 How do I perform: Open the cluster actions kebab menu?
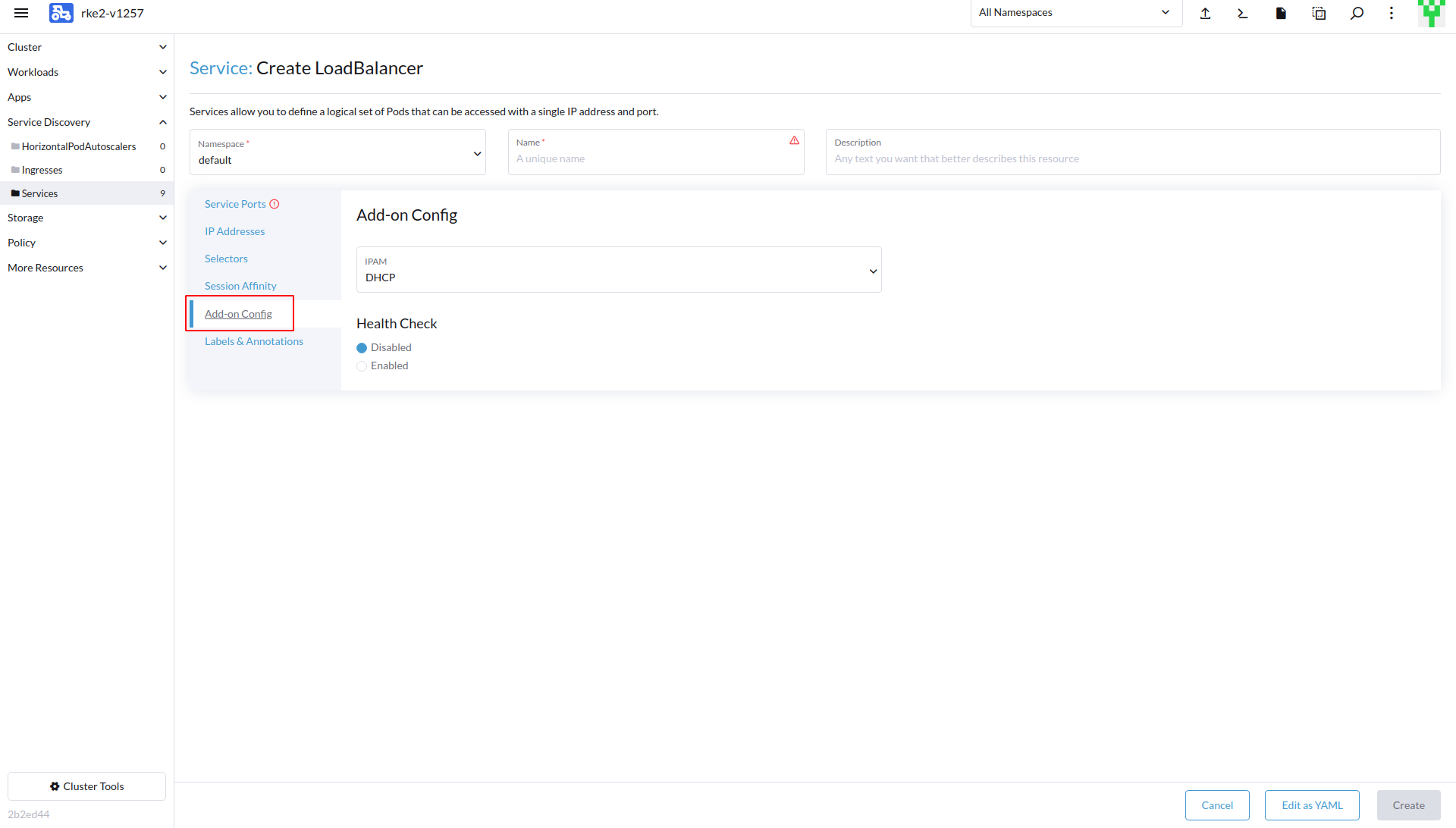coord(1392,13)
